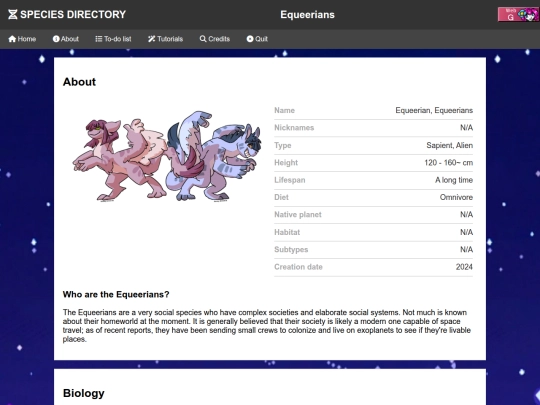Select the value "2024"
Screen dimensions: 540x405
coord(464,267)
